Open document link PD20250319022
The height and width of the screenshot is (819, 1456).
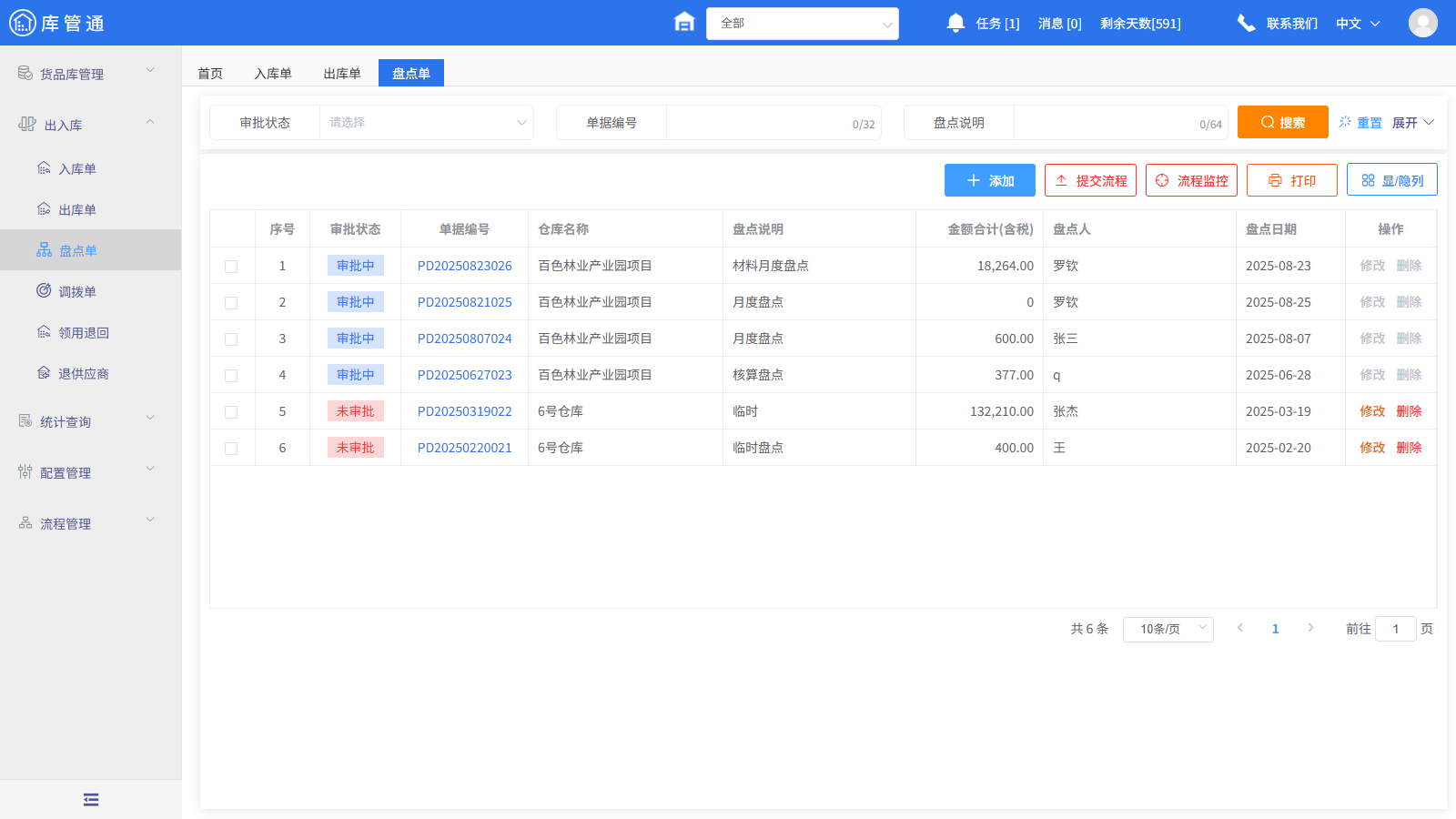(465, 411)
